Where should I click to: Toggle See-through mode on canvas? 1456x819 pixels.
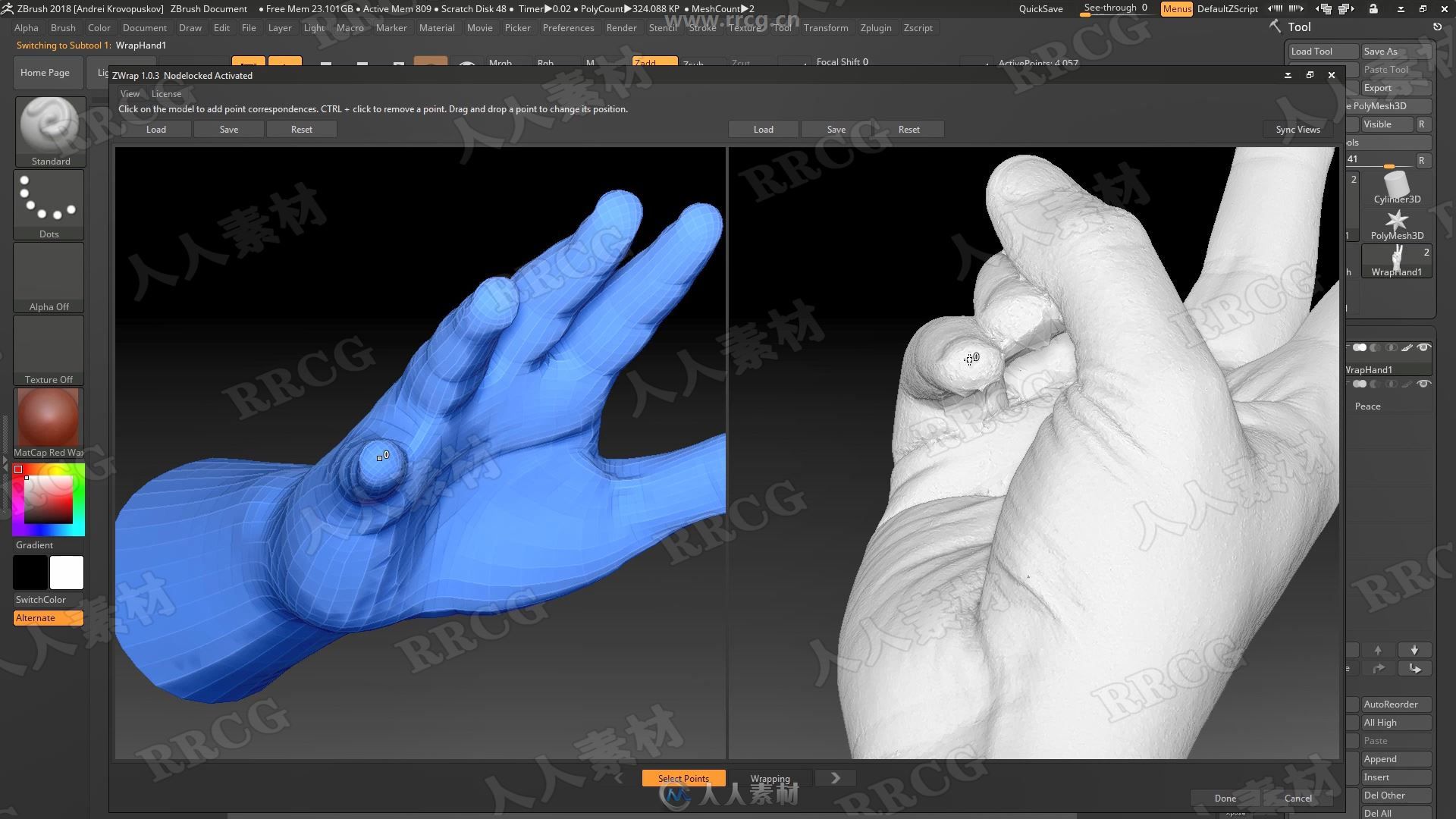pos(1113,8)
